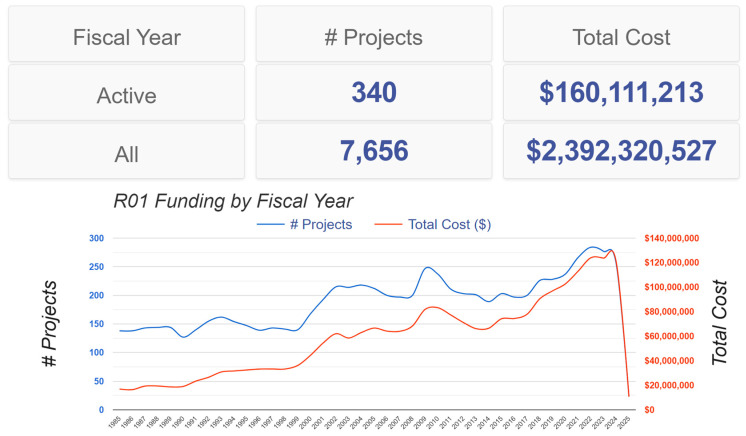The width and height of the screenshot is (746, 436).
Task: Click the $2,392,320,527 total cost value
Action: [621, 151]
